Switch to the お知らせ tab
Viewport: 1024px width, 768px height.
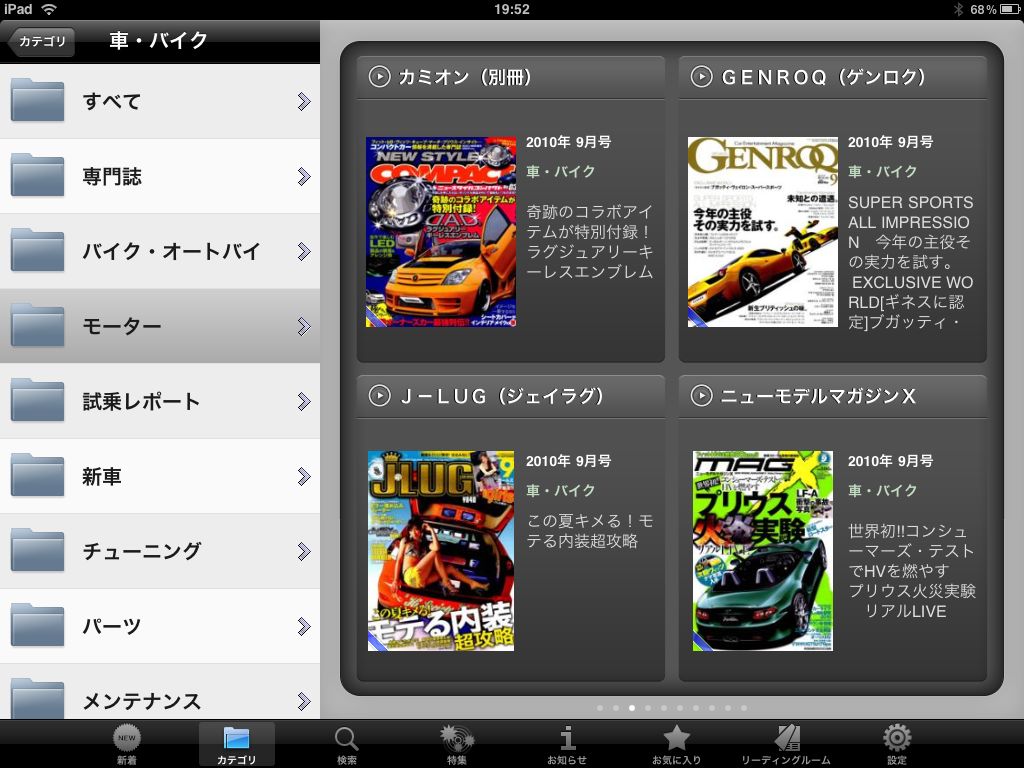[567, 744]
